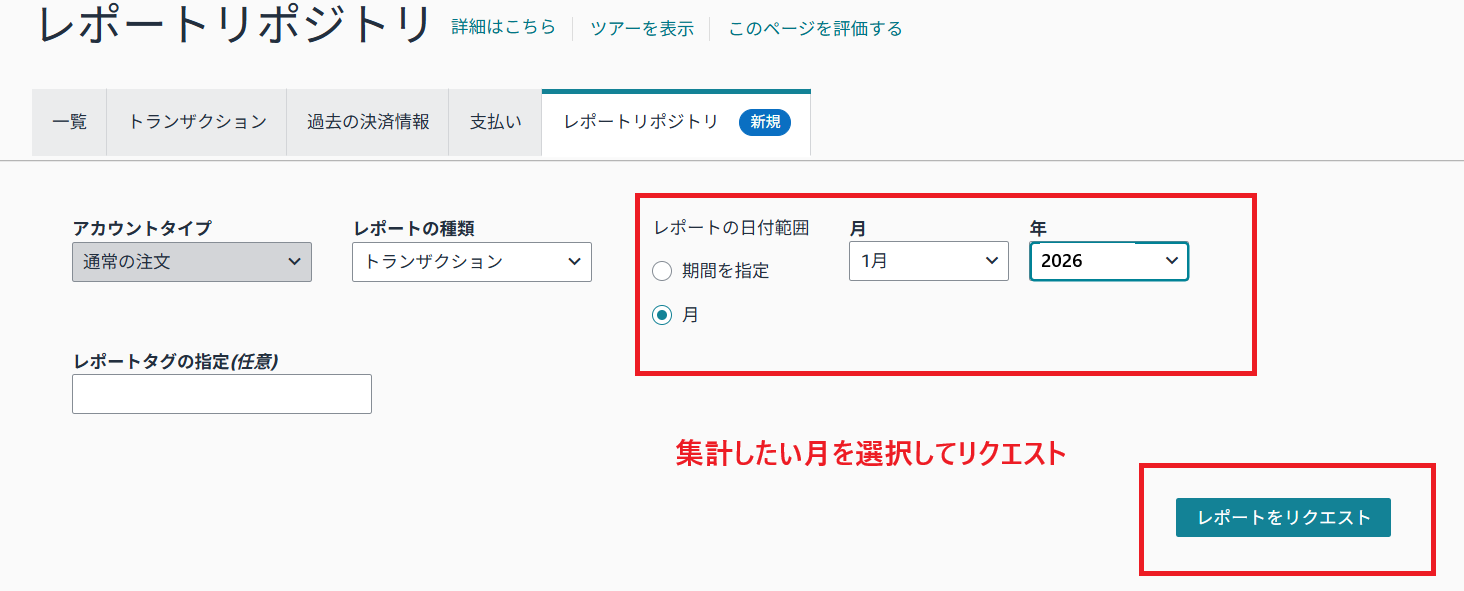
Task: Open the アカウントタイプ dropdown
Action: coord(190,262)
